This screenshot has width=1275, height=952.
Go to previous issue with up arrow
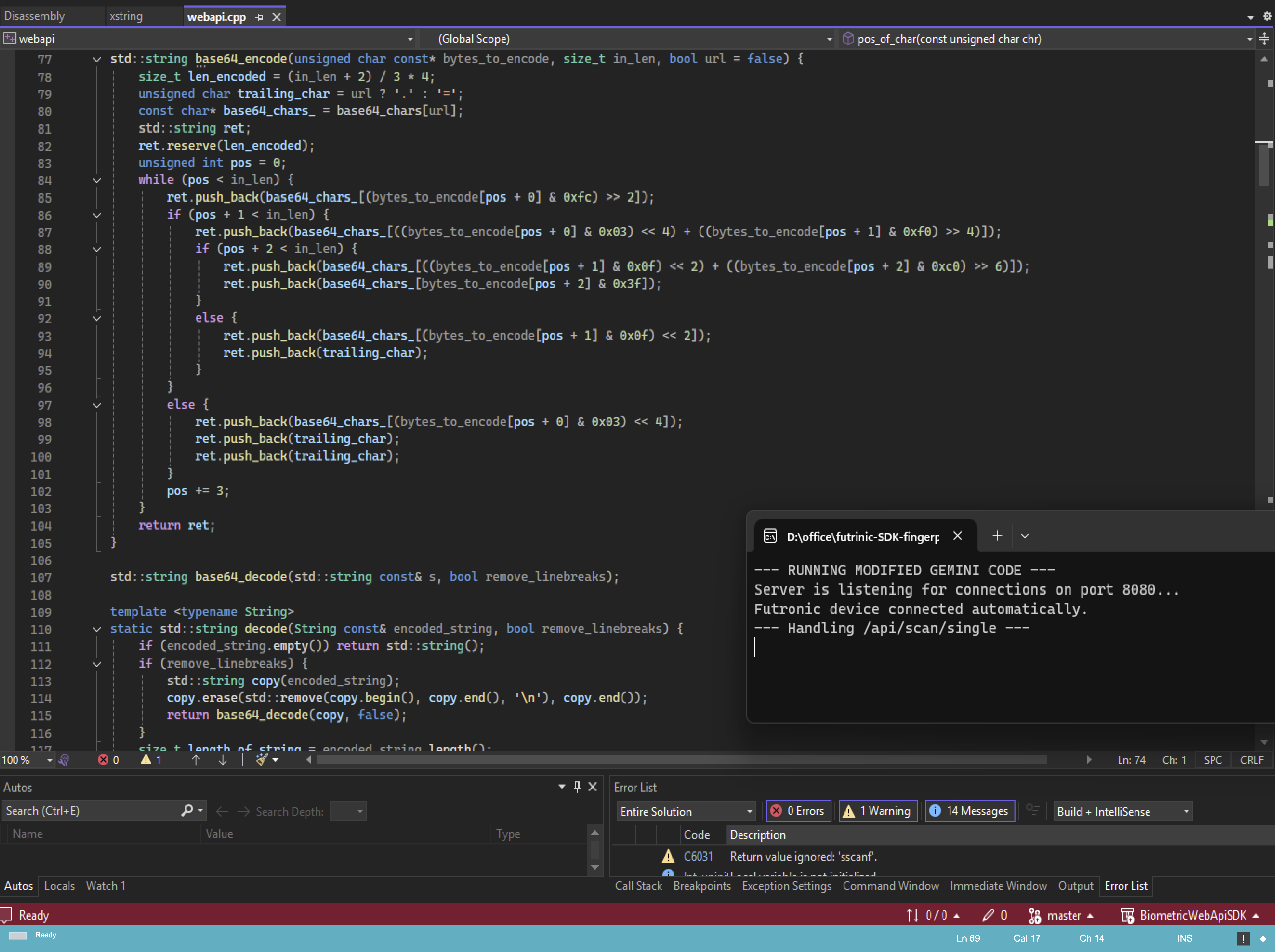click(x=196, y=760)
